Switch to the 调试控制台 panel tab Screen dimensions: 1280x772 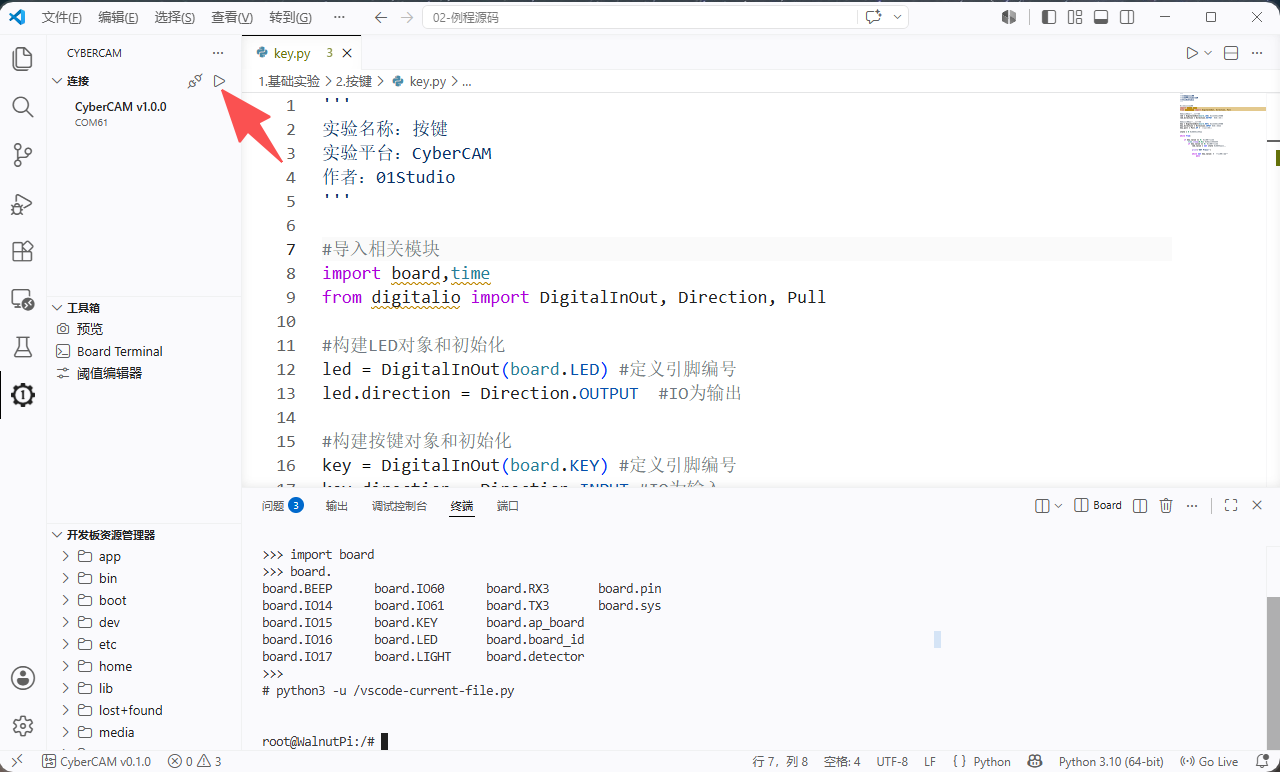pos(399,506)
